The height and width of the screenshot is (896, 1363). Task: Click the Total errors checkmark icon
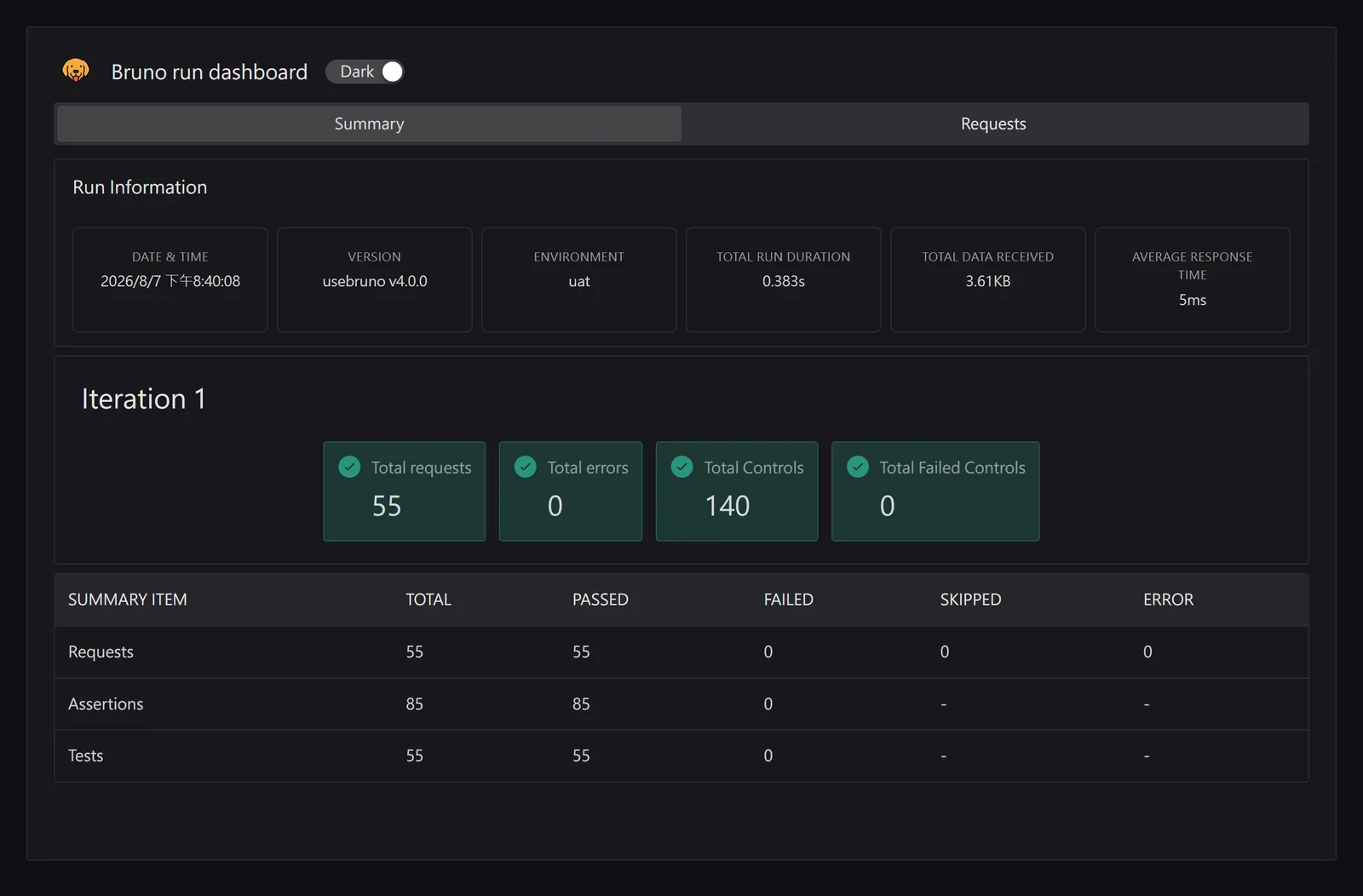(x=526, y=467)
